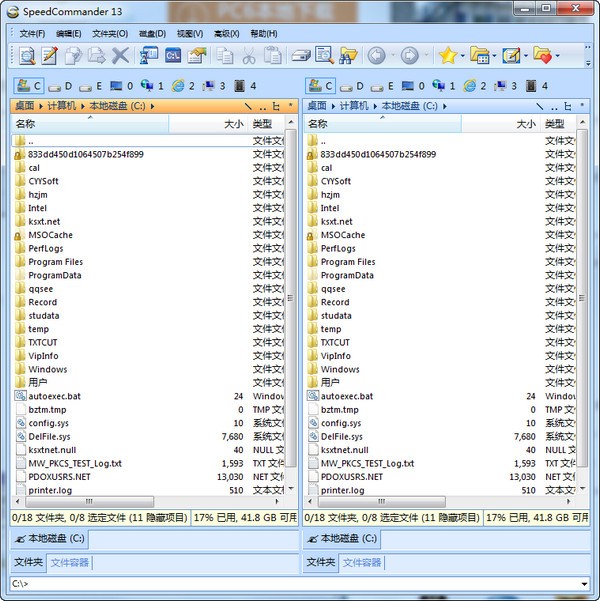Open the search with binoculars folder icon

pos(348,56)
